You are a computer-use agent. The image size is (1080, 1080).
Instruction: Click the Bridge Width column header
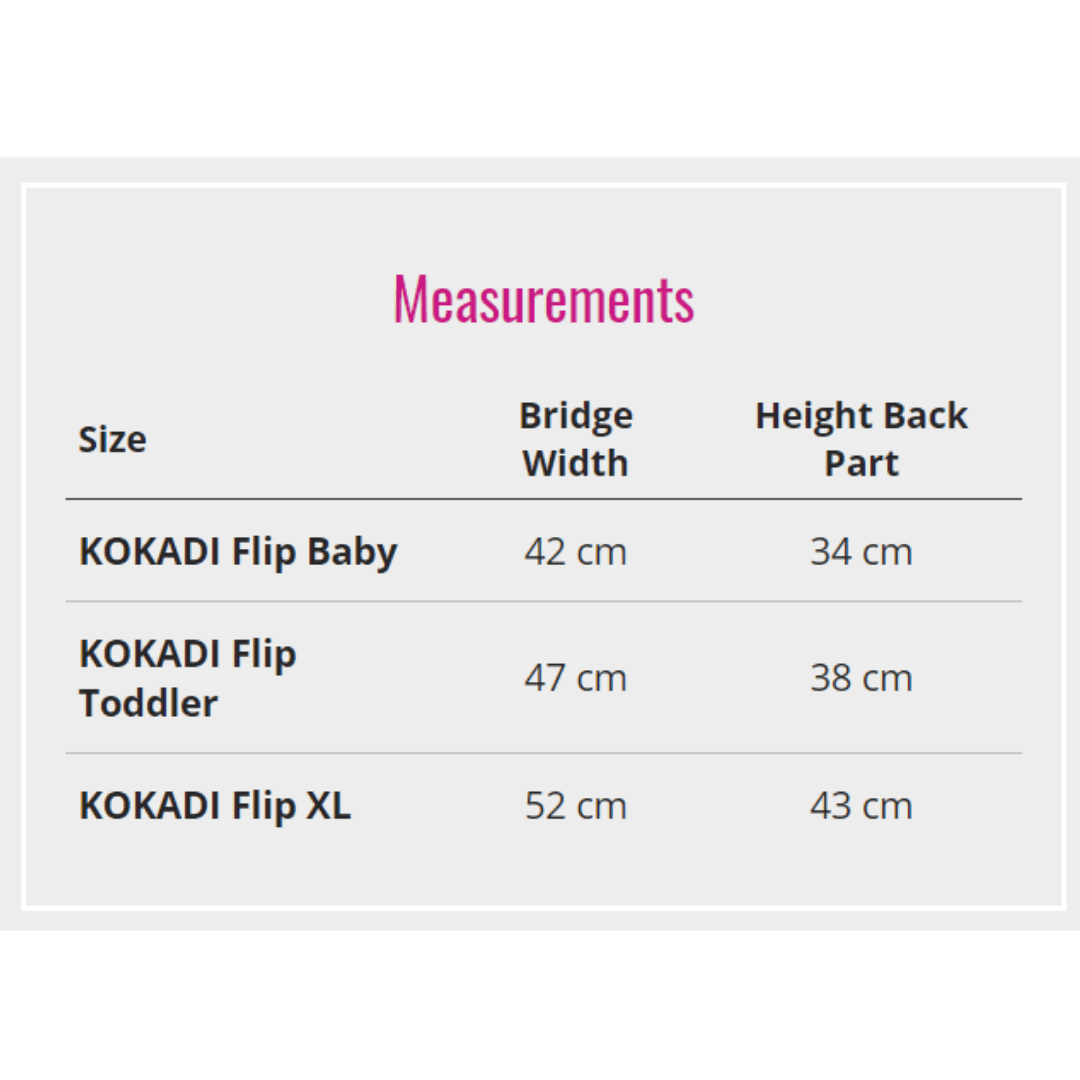coord(575,439)
